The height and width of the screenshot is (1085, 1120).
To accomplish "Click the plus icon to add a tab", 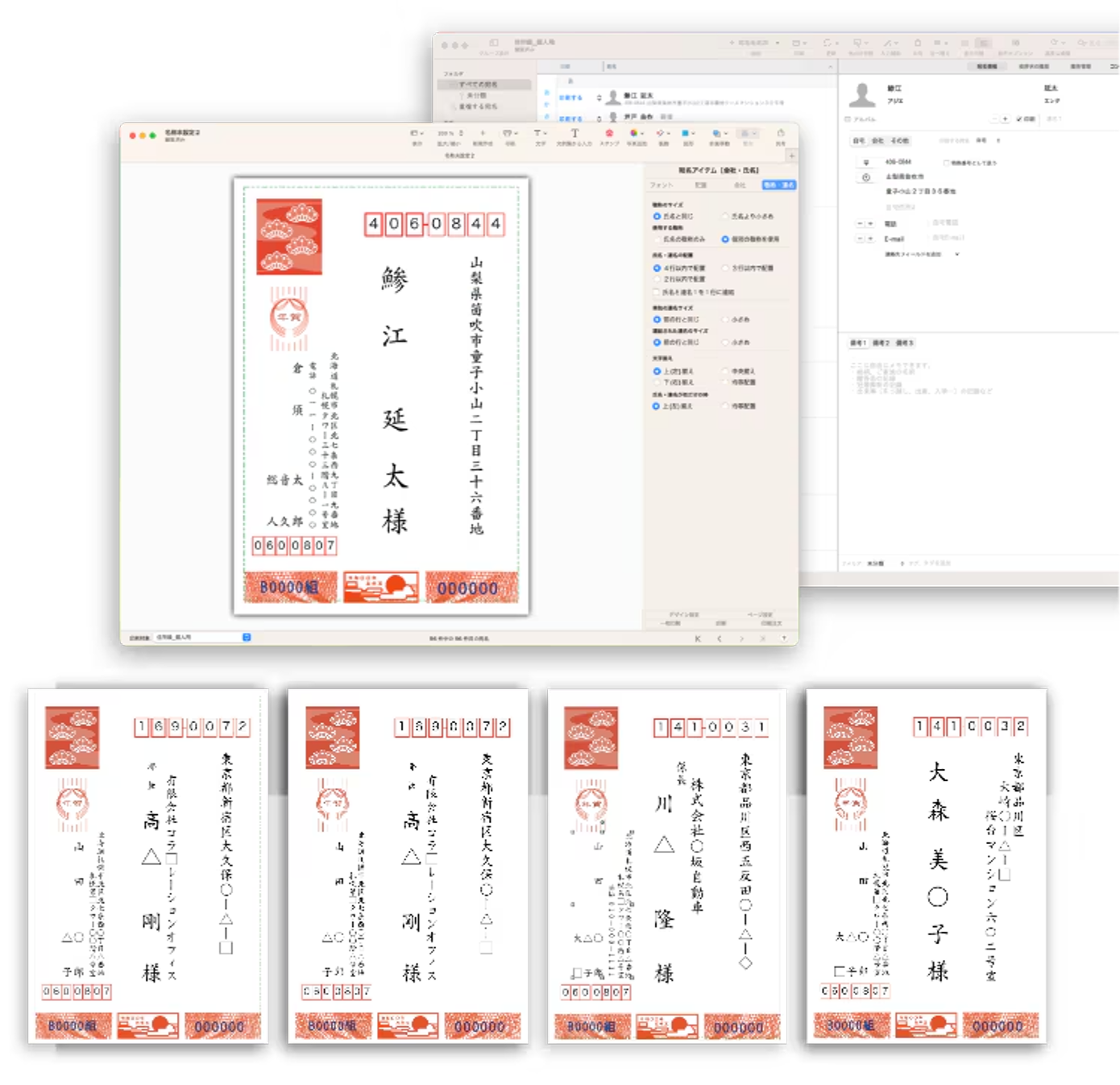I will (x=792, y=156).
